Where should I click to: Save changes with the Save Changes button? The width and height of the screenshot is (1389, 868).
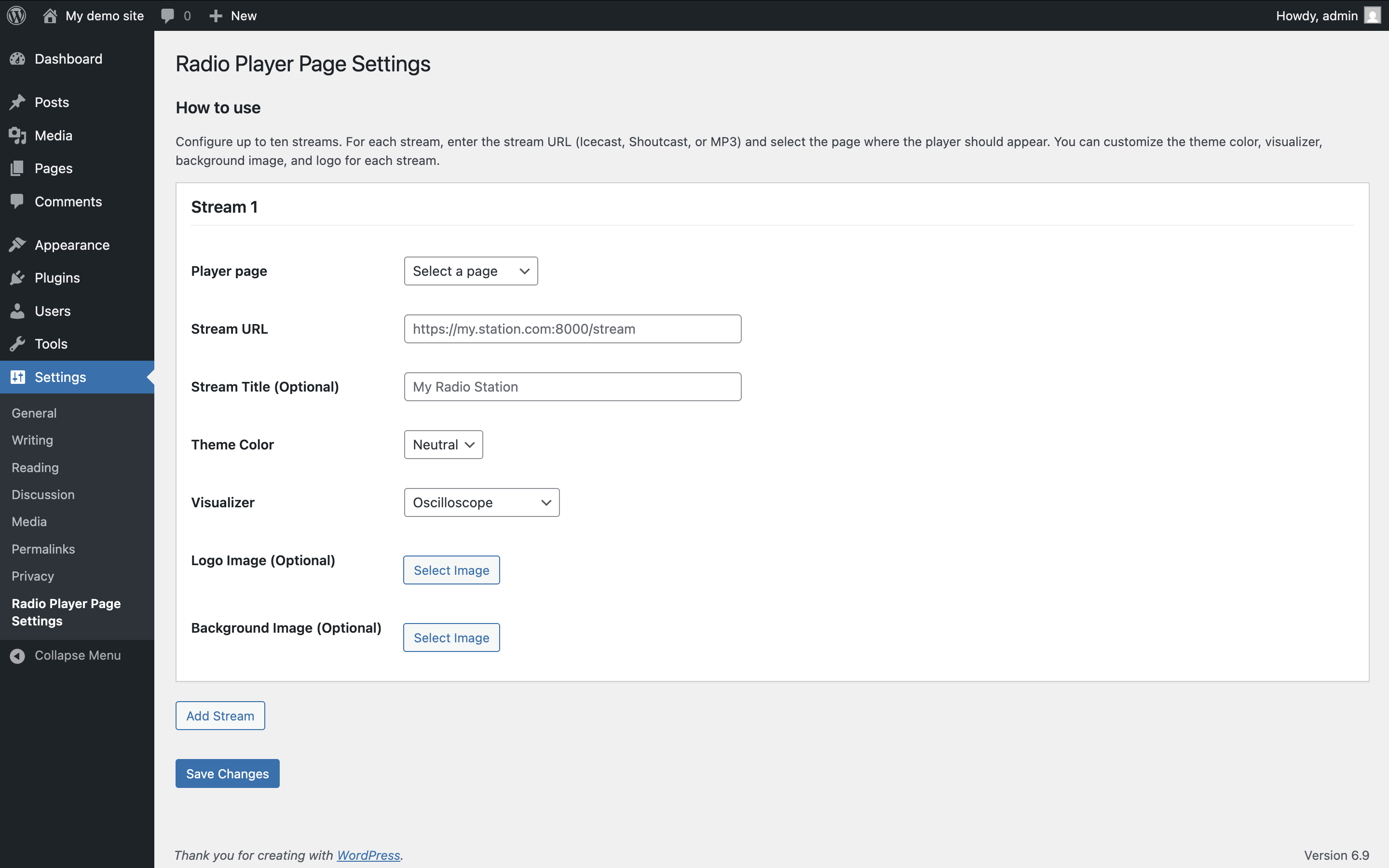(x=227, y=773)
